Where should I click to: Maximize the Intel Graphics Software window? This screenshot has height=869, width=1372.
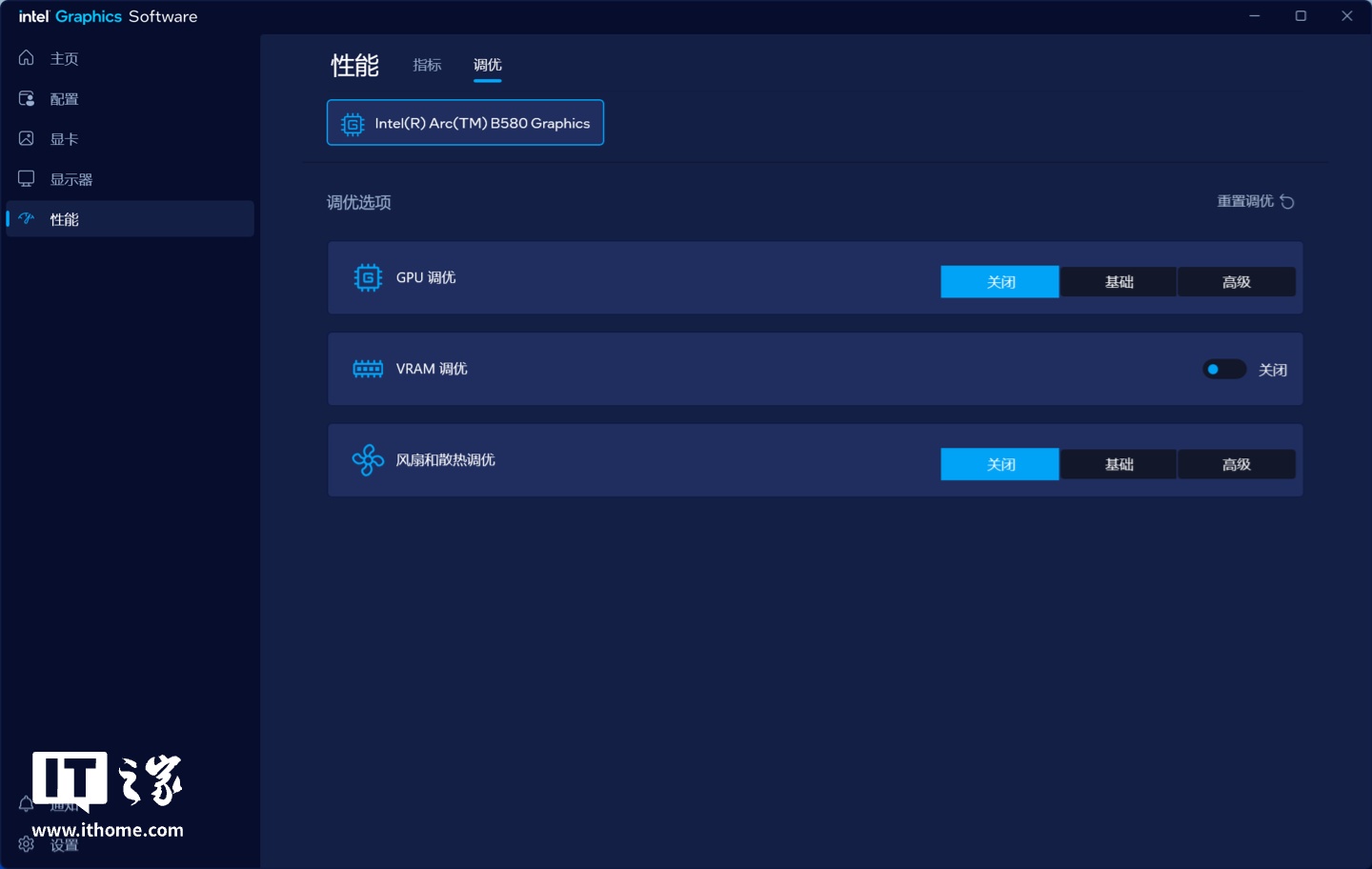tap(1301, 16)
